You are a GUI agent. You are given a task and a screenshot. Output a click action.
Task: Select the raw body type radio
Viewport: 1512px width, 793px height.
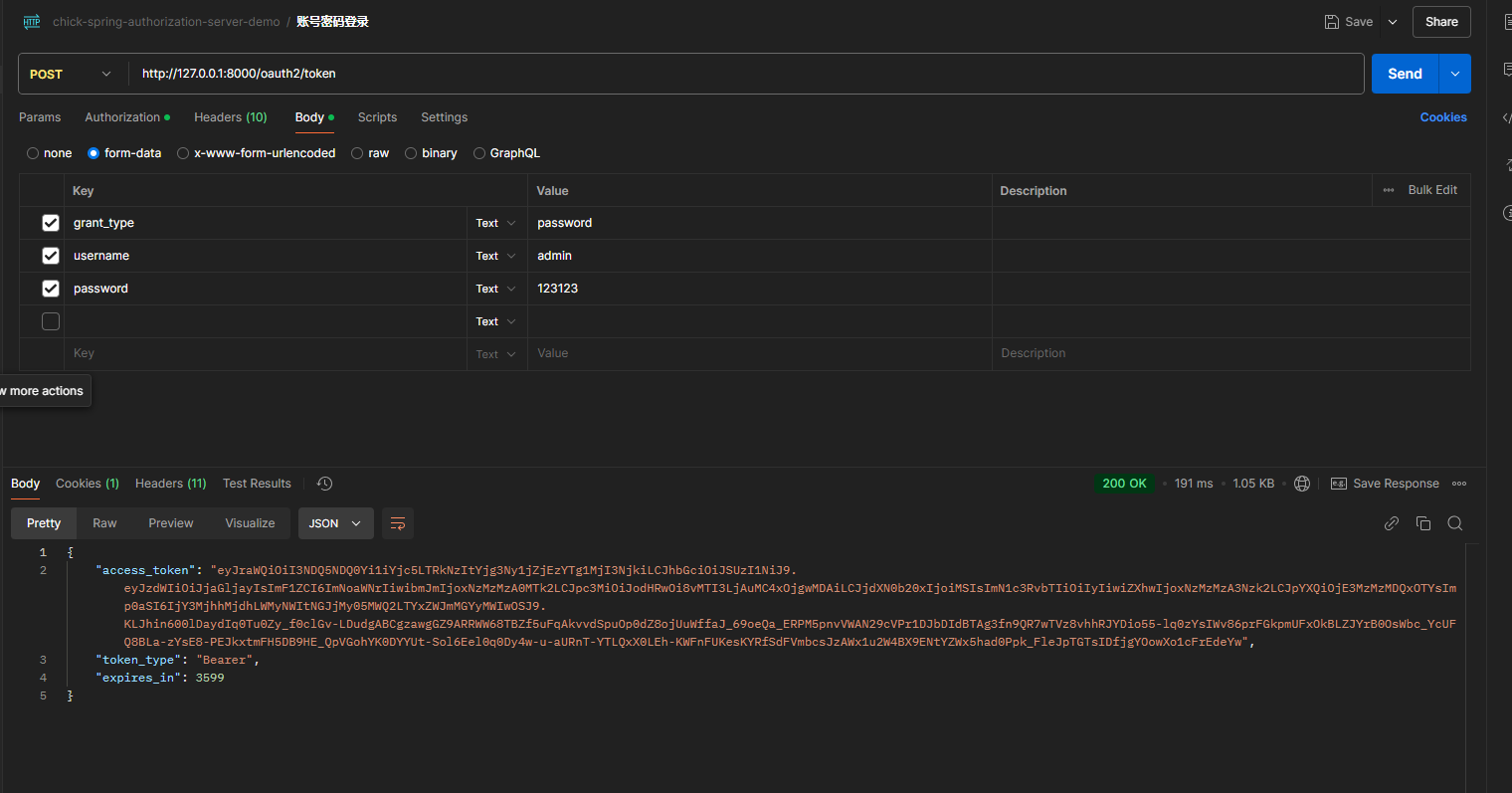click(357, 153)
